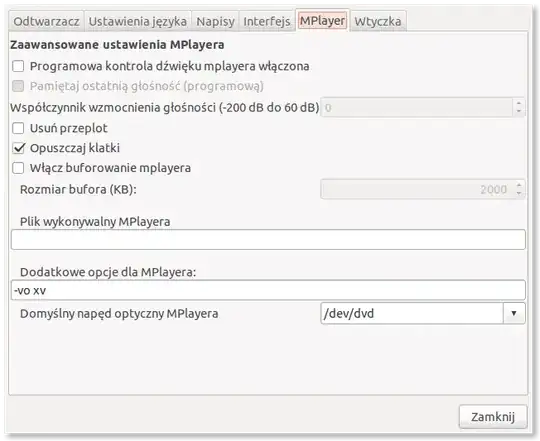The width and height of the screenshot is (540, 441).
Task: Click the Zamknij button
Action: click(493, 417)
